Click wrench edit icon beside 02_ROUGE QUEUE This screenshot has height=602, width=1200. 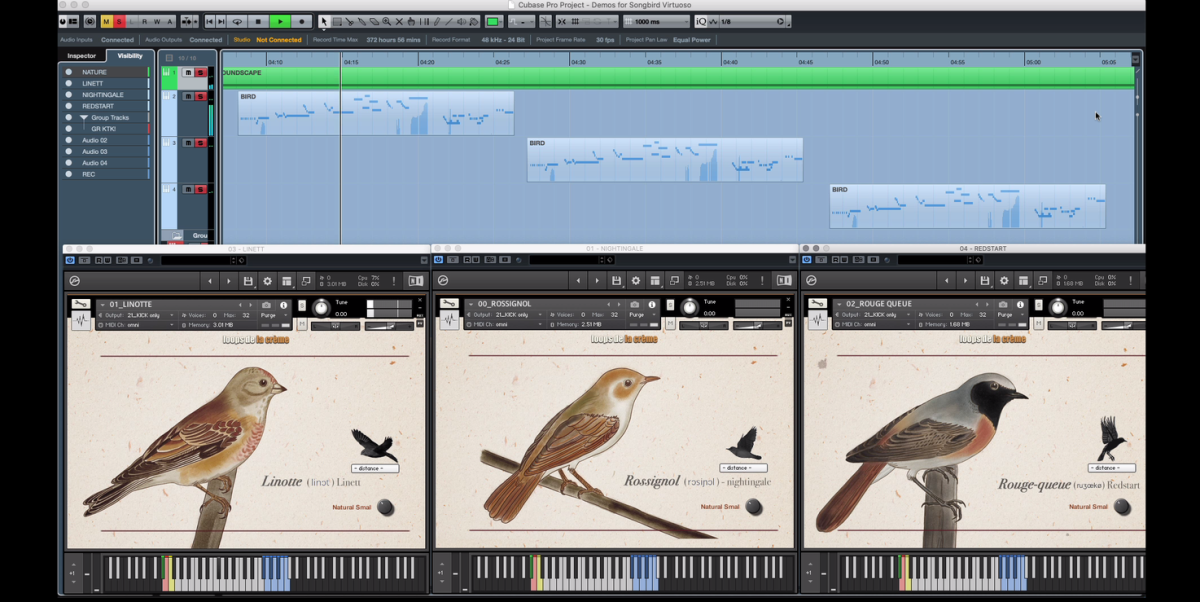coord(817,303)
